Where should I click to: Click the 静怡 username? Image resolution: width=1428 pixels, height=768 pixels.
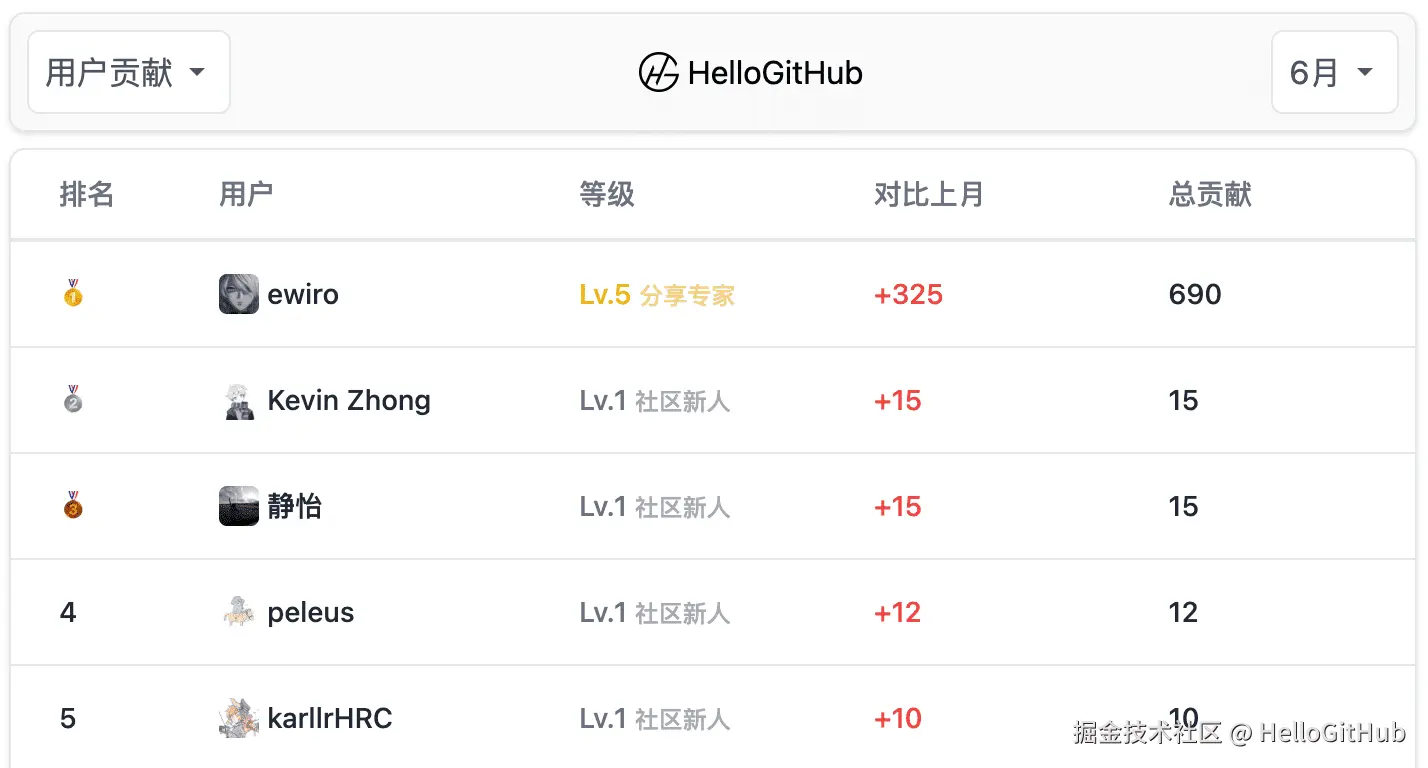pyautogui.click(x=295, y=506)
